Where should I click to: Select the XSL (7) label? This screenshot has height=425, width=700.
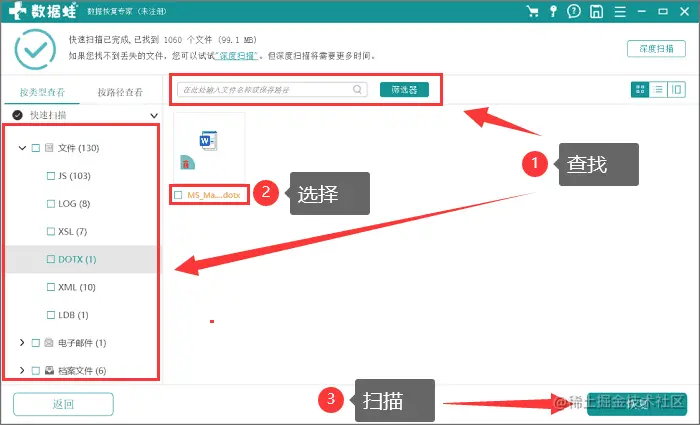pos(72,231)
